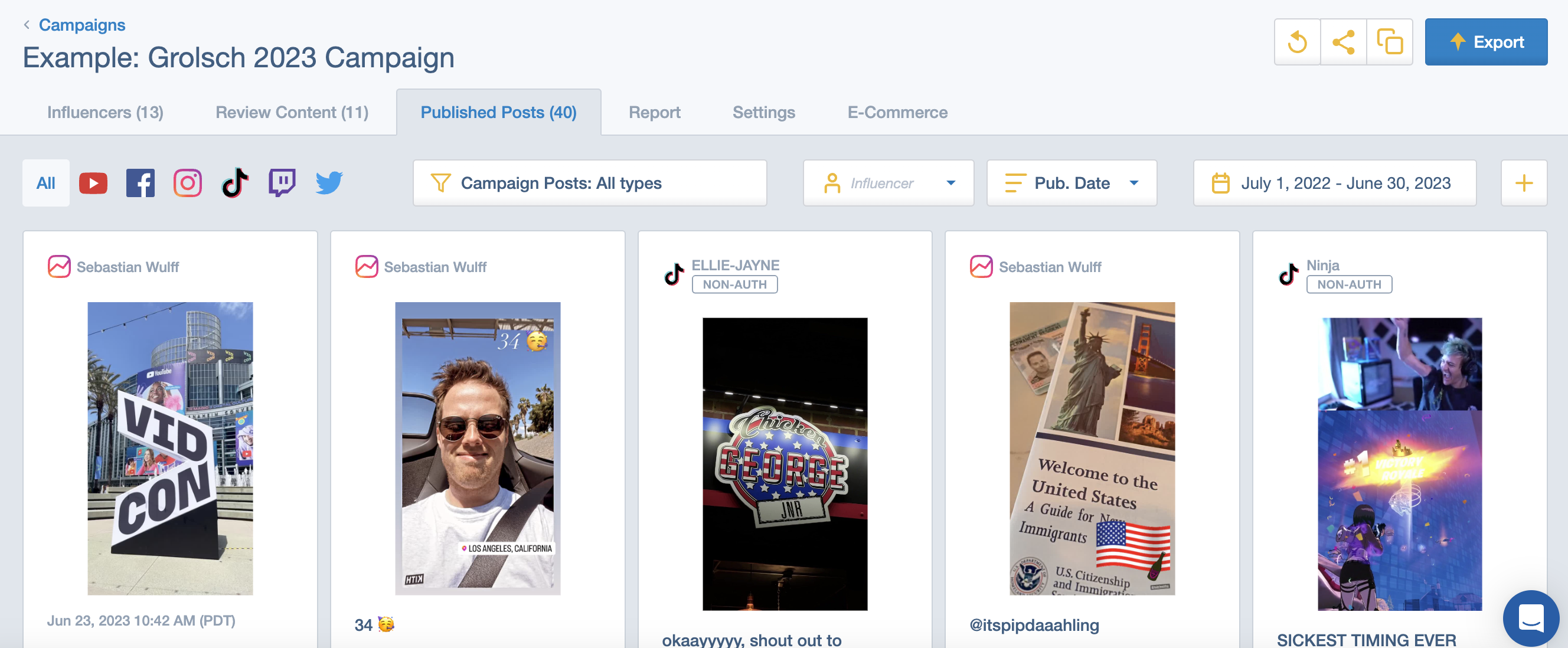Filter posts by Twitter icon
1568x648 pixels.
(x=329, y=183)
